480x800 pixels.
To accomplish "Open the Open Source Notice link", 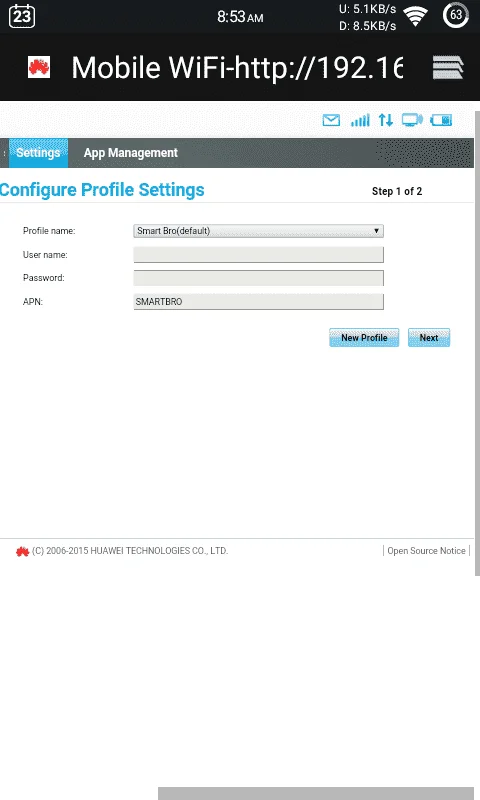I will point(426,551).
